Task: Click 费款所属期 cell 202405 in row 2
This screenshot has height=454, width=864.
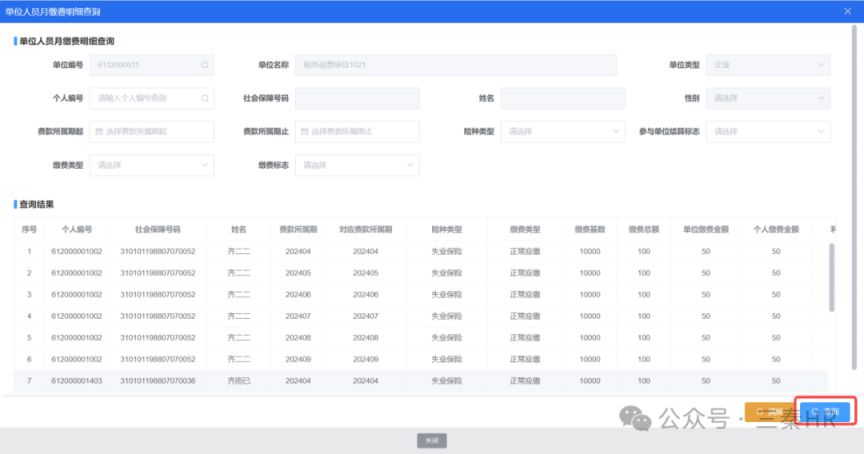Action: (x=298, y=273)
